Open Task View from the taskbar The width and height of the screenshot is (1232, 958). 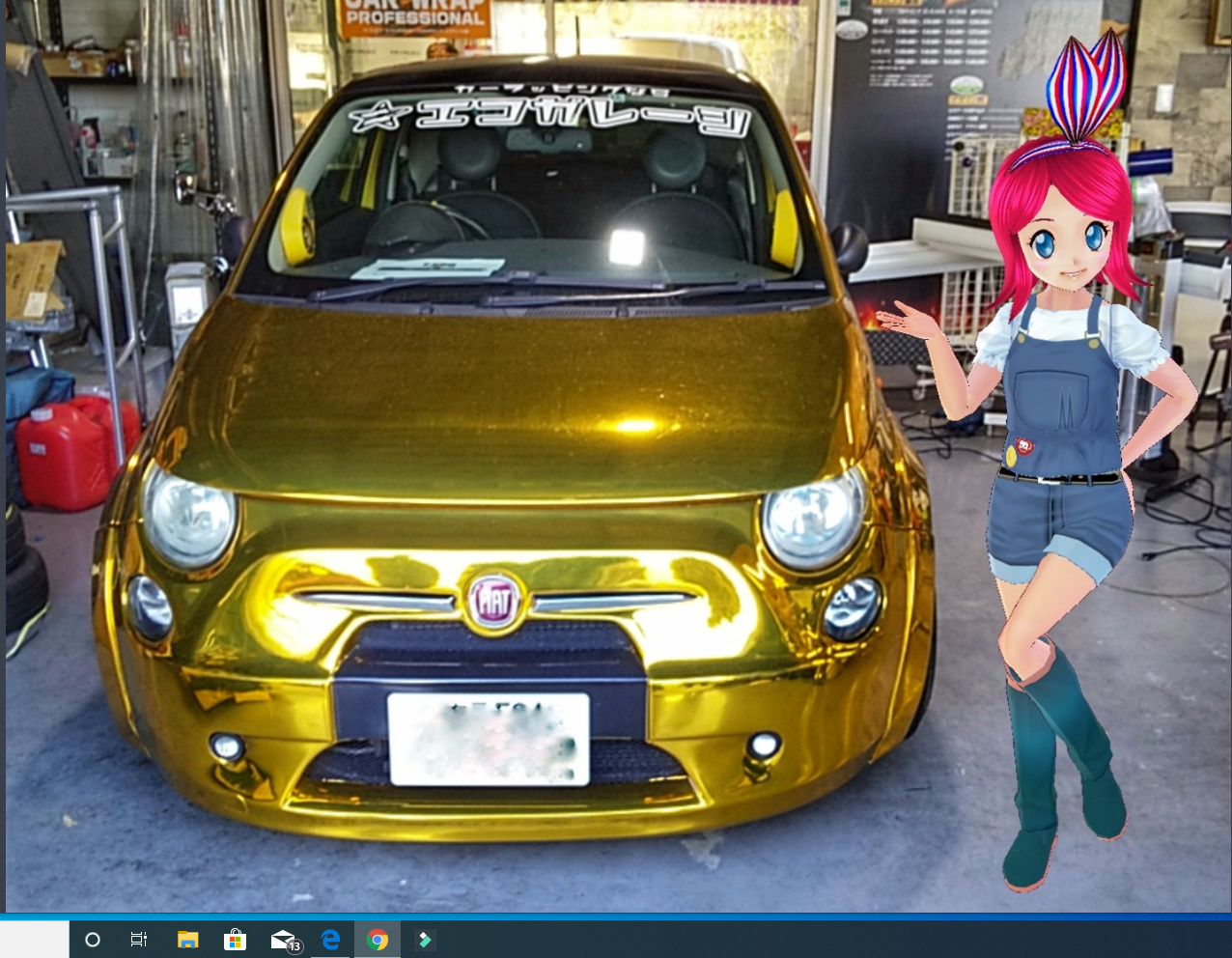[x=139, y=939]
